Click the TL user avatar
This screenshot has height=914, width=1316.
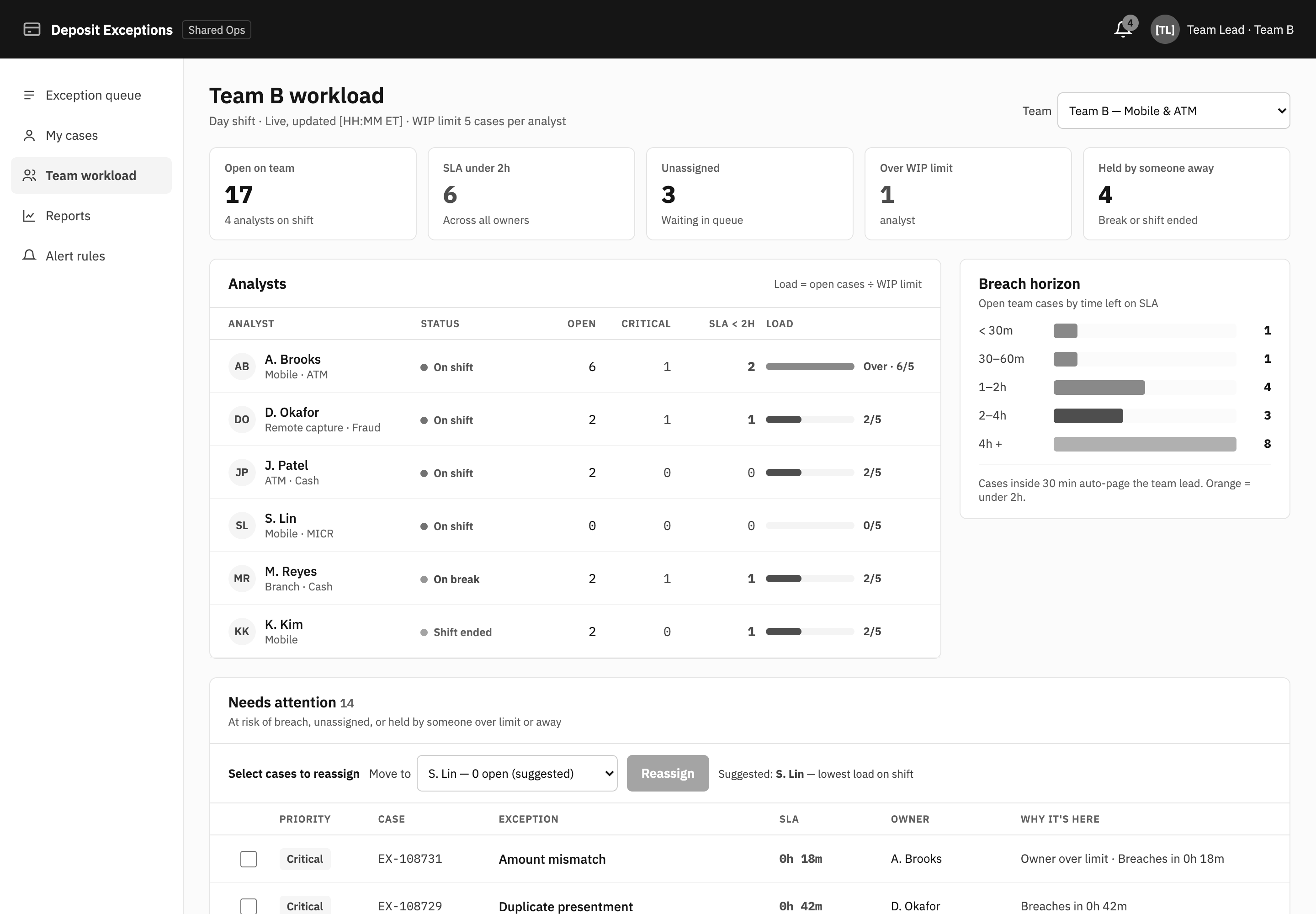[x=1165, y=30]
